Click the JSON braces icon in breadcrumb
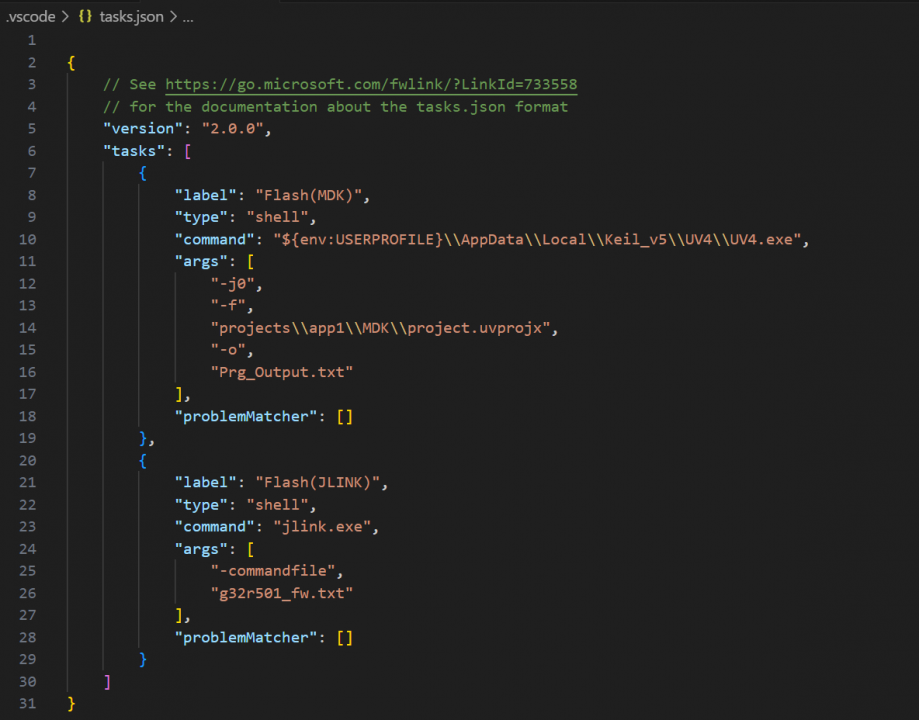Viewport: 919px width, 720px height. [84, 17]
